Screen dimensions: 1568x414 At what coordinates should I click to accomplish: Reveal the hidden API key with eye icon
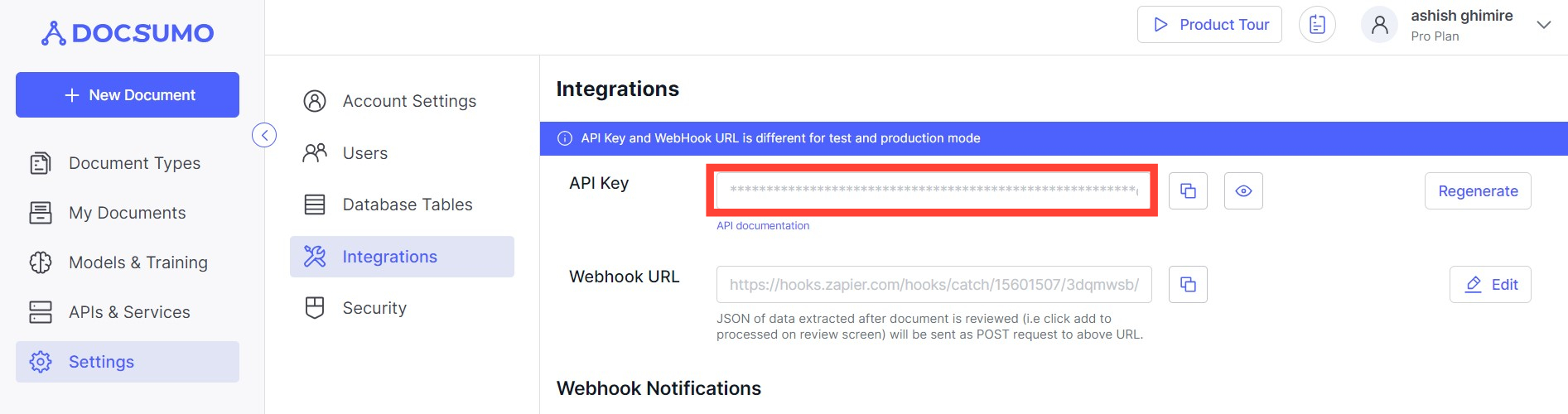(1243, 191)
